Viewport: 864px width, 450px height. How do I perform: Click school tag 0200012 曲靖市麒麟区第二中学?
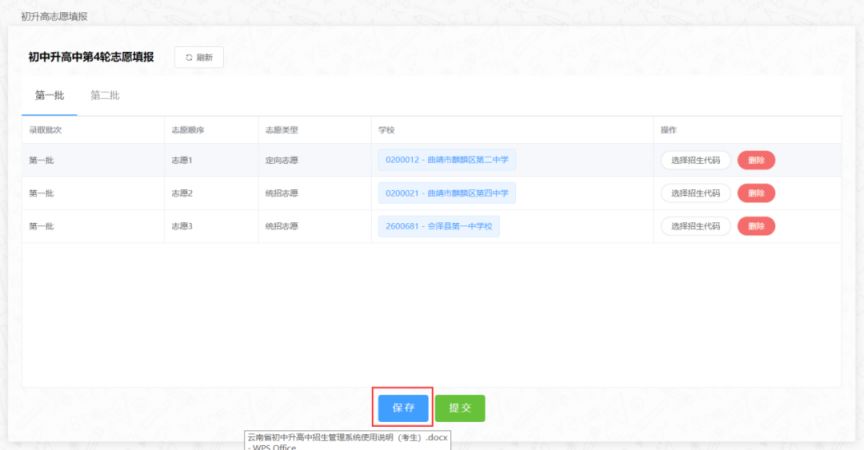[x=447, y=160]
